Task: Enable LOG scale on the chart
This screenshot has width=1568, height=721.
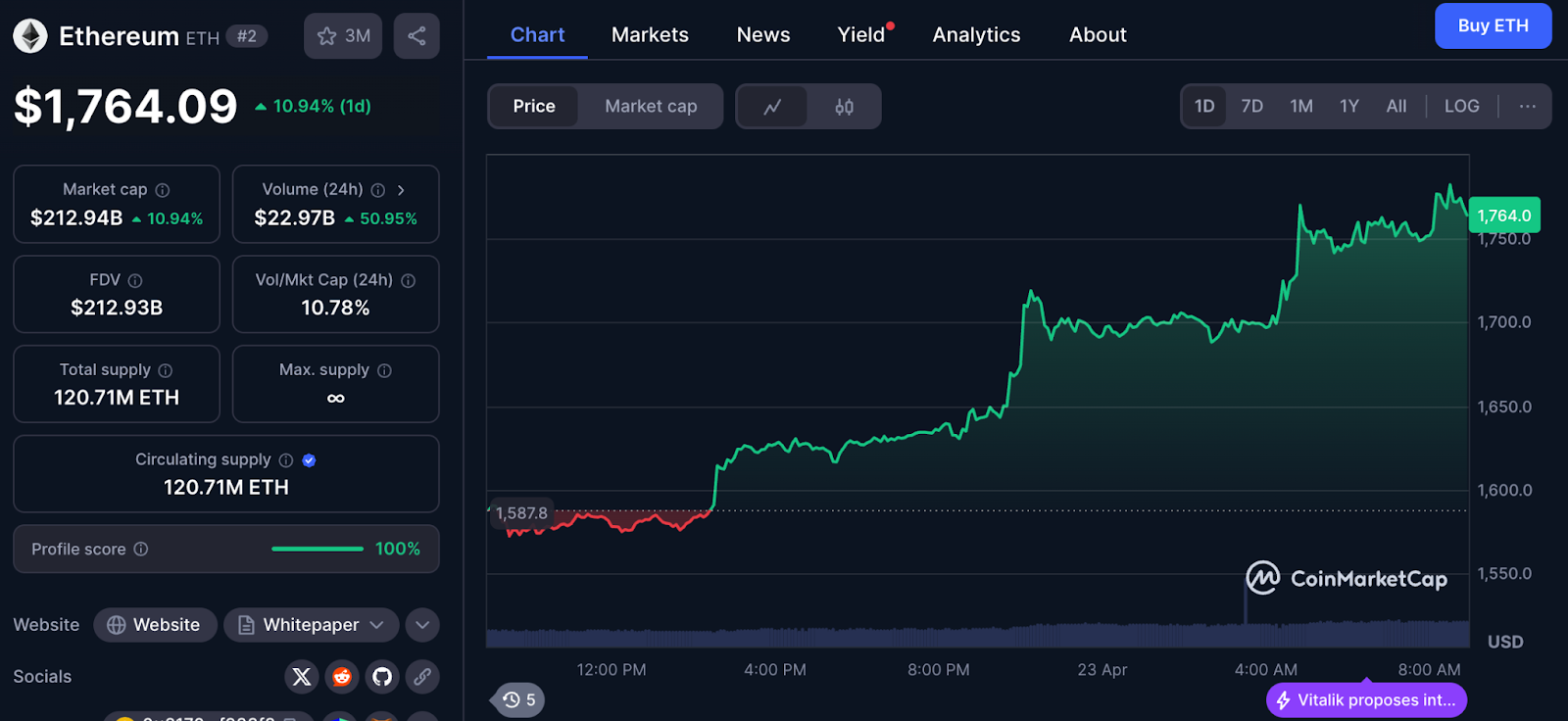Action: [x=1461, y=106]
